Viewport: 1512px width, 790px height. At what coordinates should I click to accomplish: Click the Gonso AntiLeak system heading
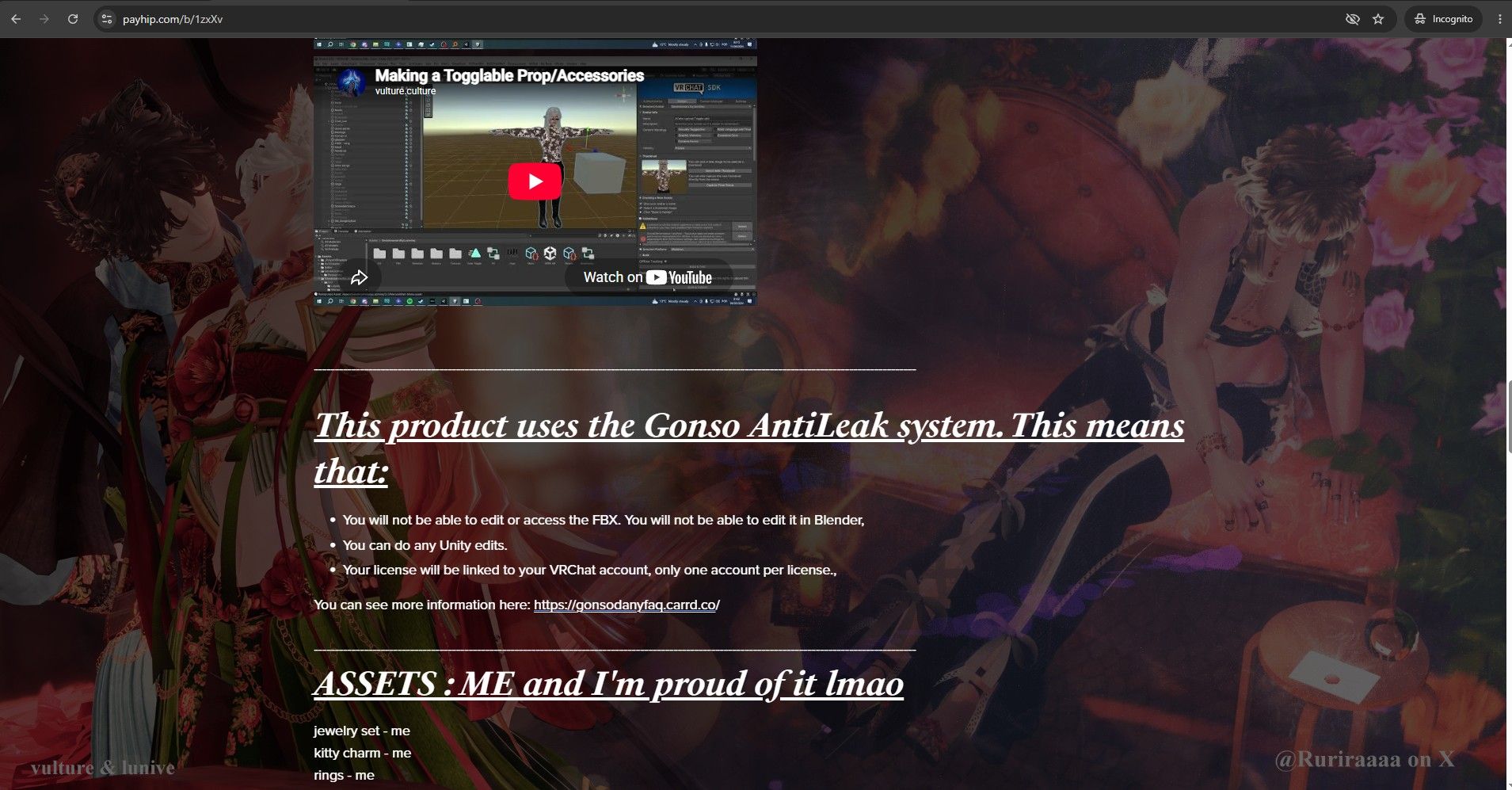click(749, 448)
